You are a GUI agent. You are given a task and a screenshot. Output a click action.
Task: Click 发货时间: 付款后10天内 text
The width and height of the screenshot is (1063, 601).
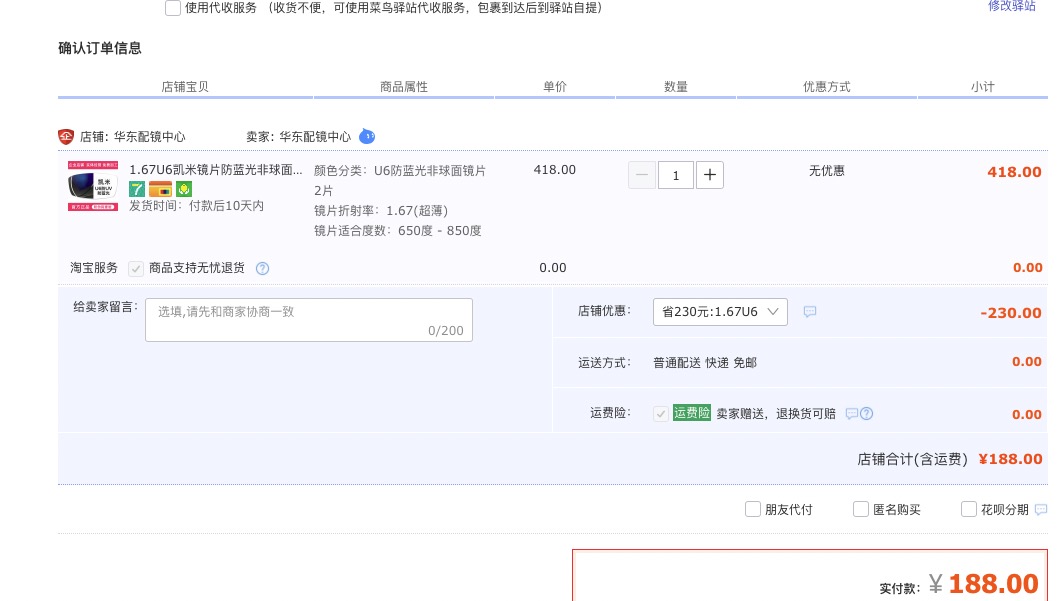(197, 206)
